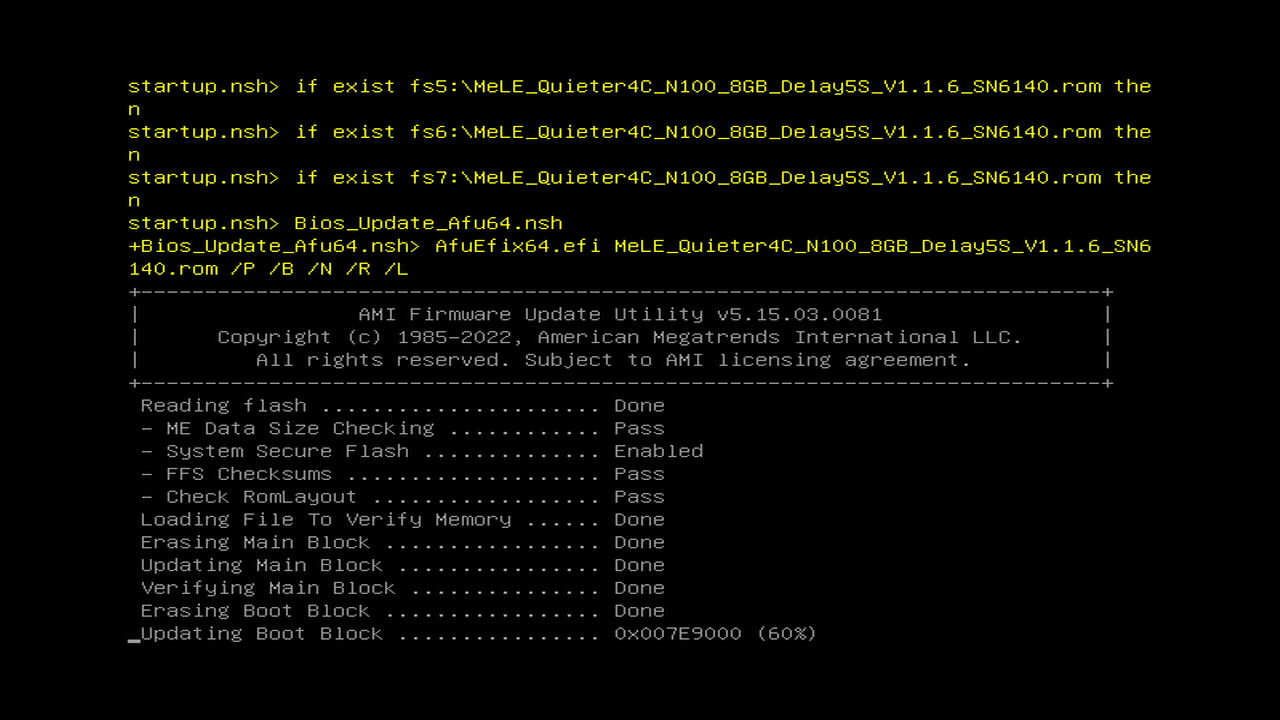
Task: Click the Verifying Main Block line
Action: pos(402,588)
